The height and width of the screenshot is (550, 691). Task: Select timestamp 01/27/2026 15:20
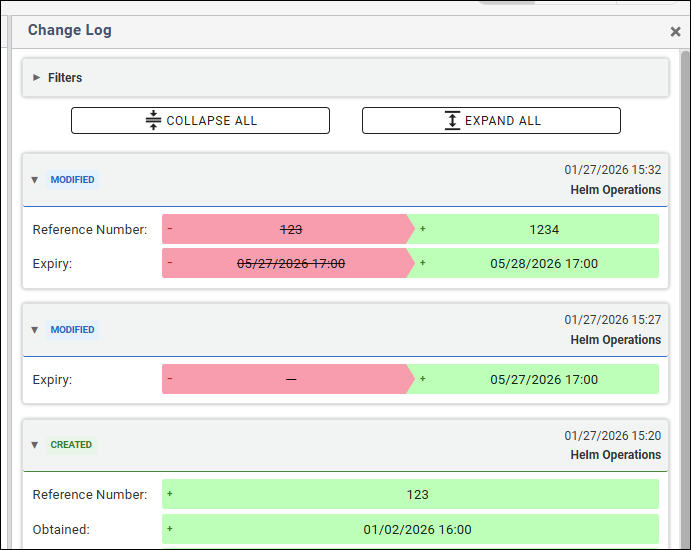point(613,435)
